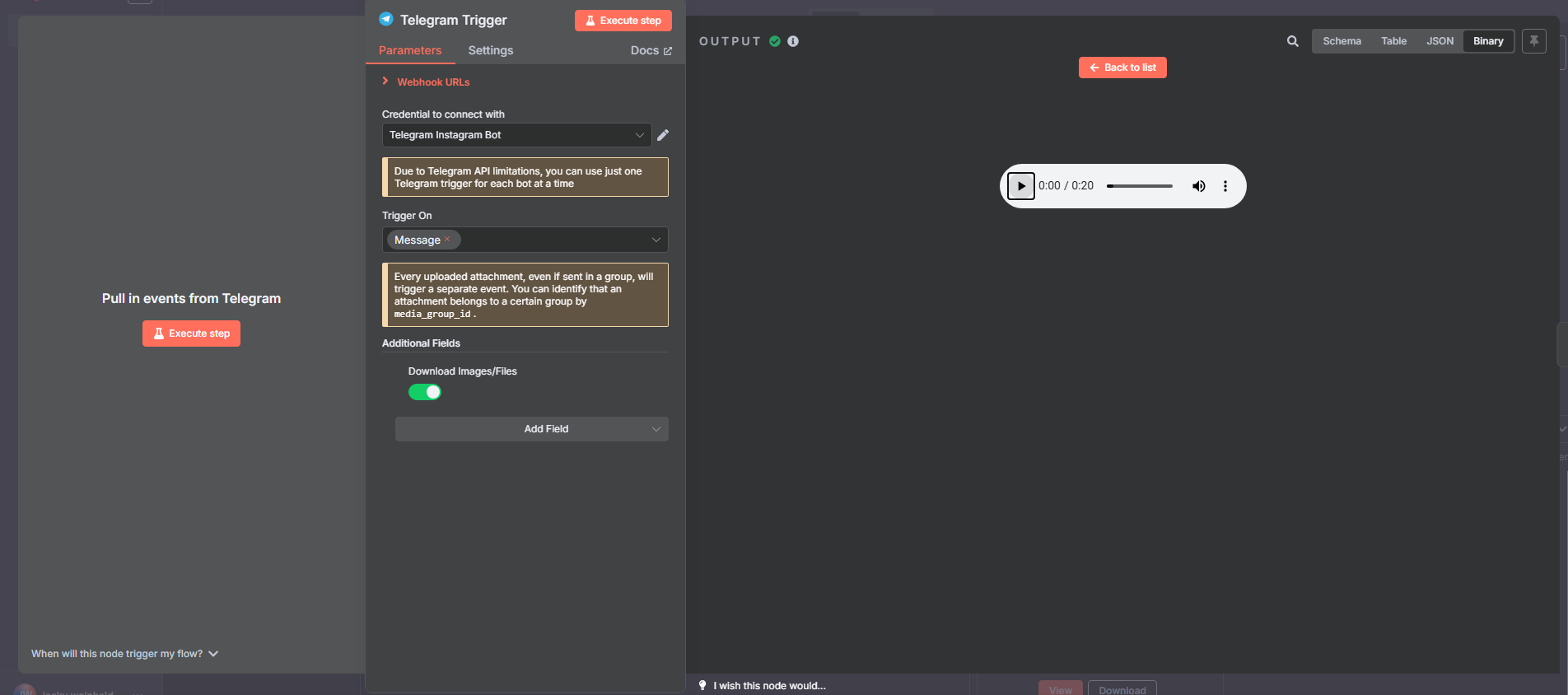
Task: Click the Download button at the bottom
Action: 1122,688
